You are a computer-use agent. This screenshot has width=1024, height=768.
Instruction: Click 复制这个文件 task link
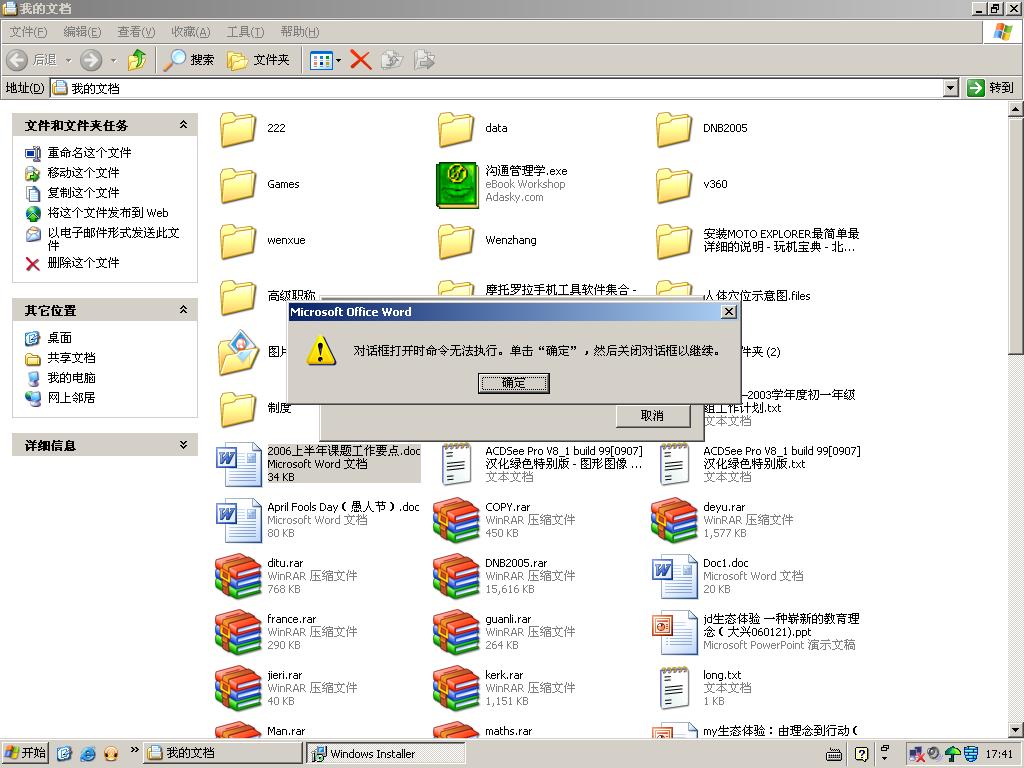(84, 193)
